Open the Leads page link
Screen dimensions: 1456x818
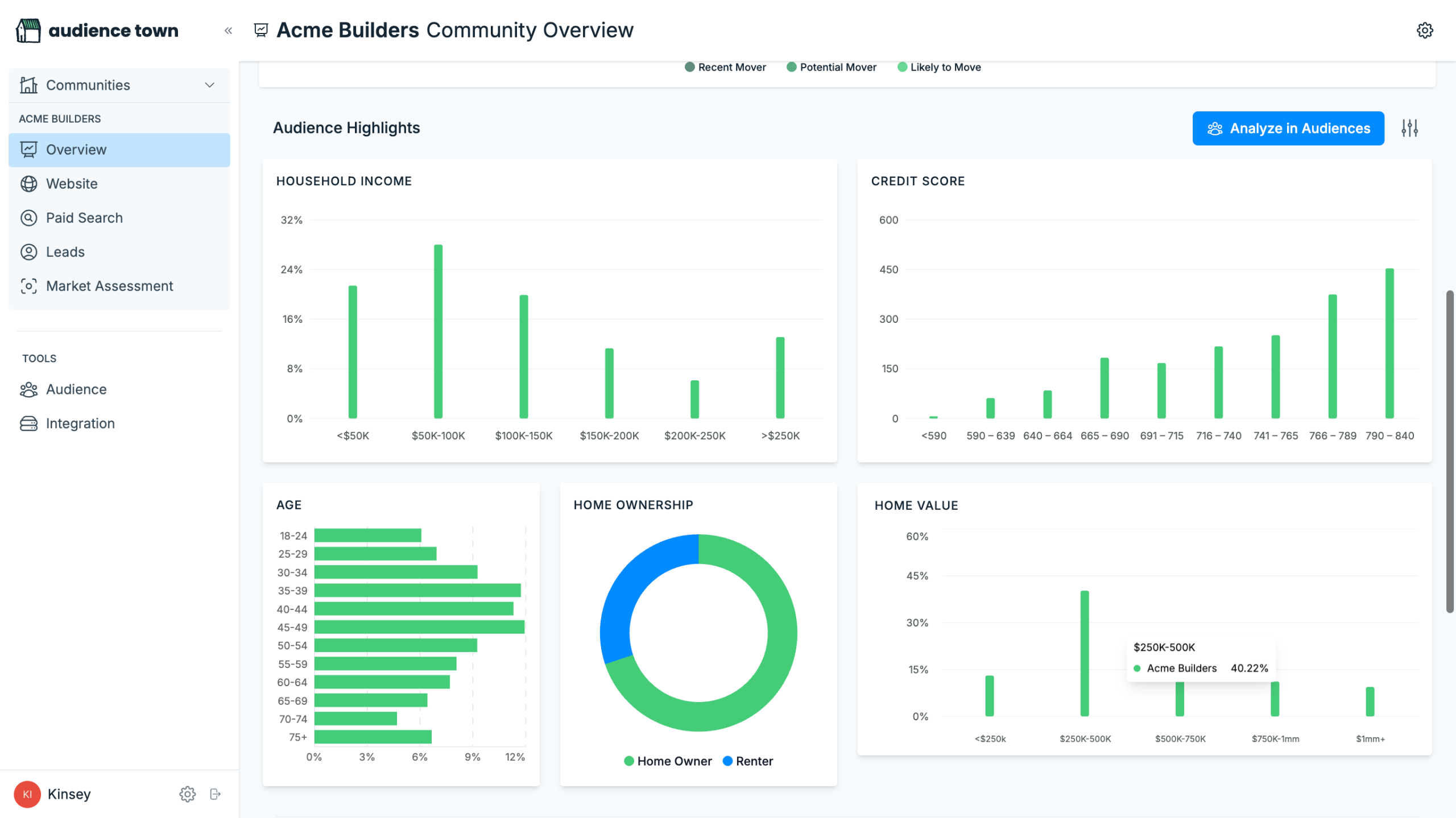point(65,252)
